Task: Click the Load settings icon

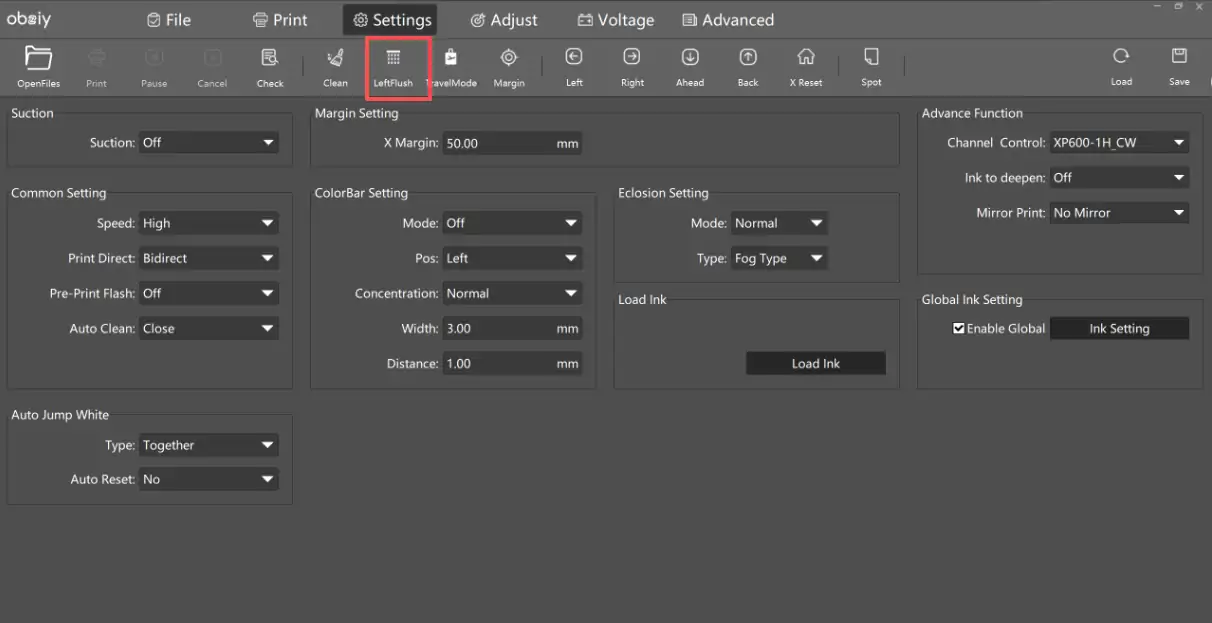Action: tap(1121, 56)
